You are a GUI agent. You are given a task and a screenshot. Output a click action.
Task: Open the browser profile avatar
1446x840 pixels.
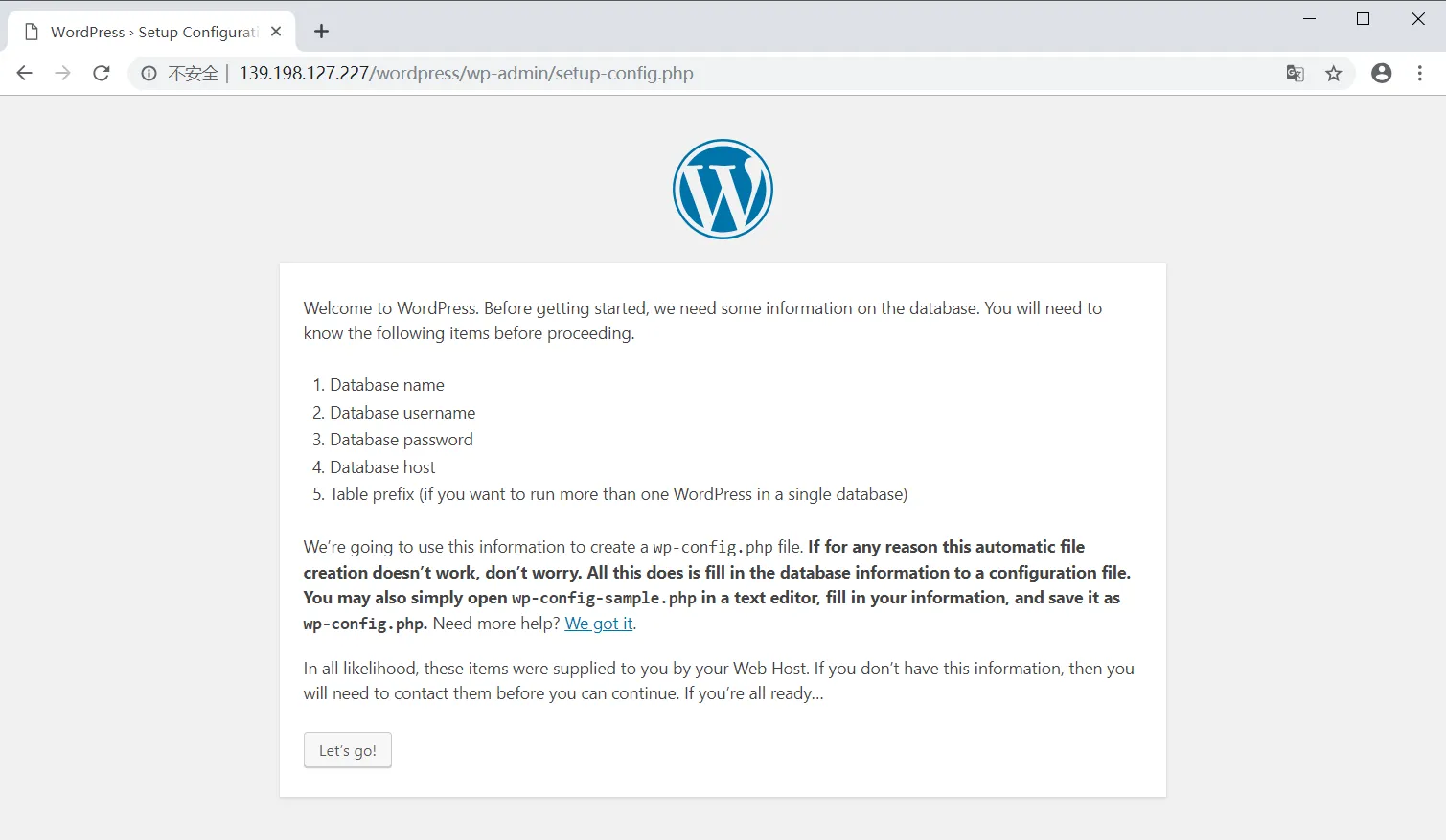tap(1381, 73)
